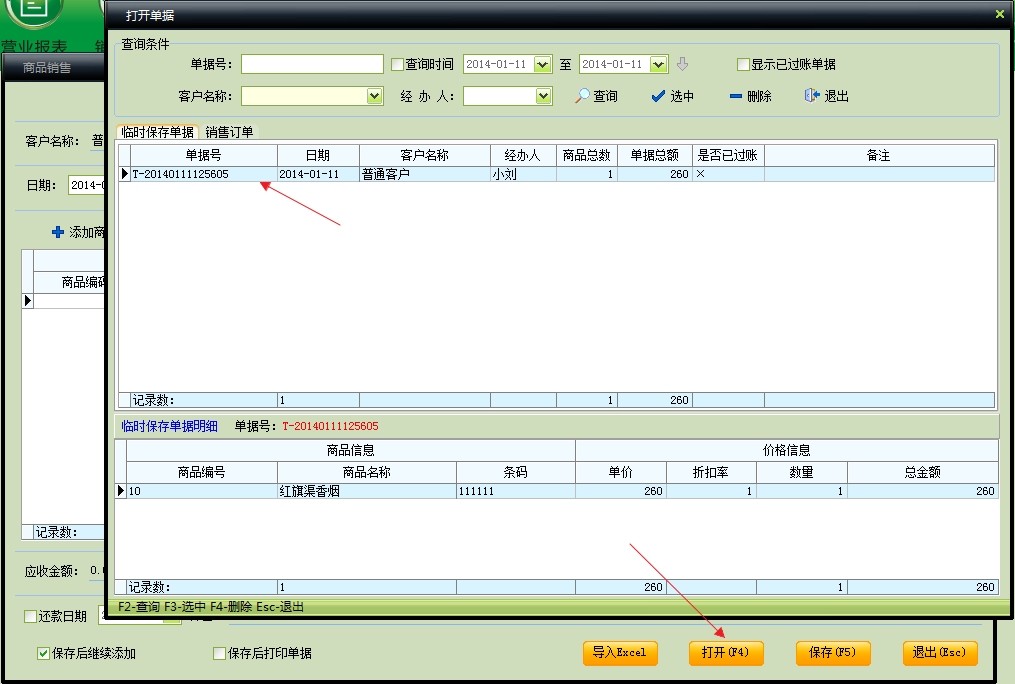The width and height of the screenshot is (1015, 684).
Task: Click the 数量 column header
Action: [x=801, y=472]
